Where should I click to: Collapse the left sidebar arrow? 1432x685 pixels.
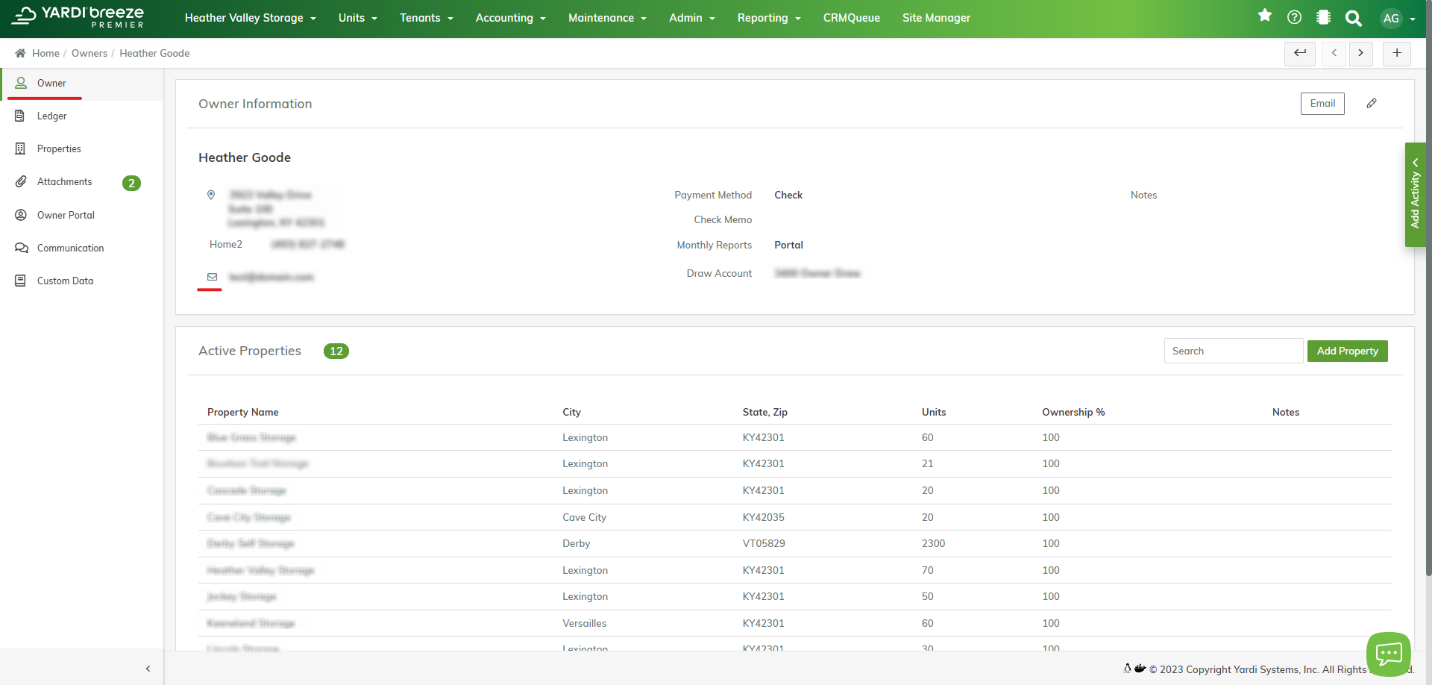148,668
